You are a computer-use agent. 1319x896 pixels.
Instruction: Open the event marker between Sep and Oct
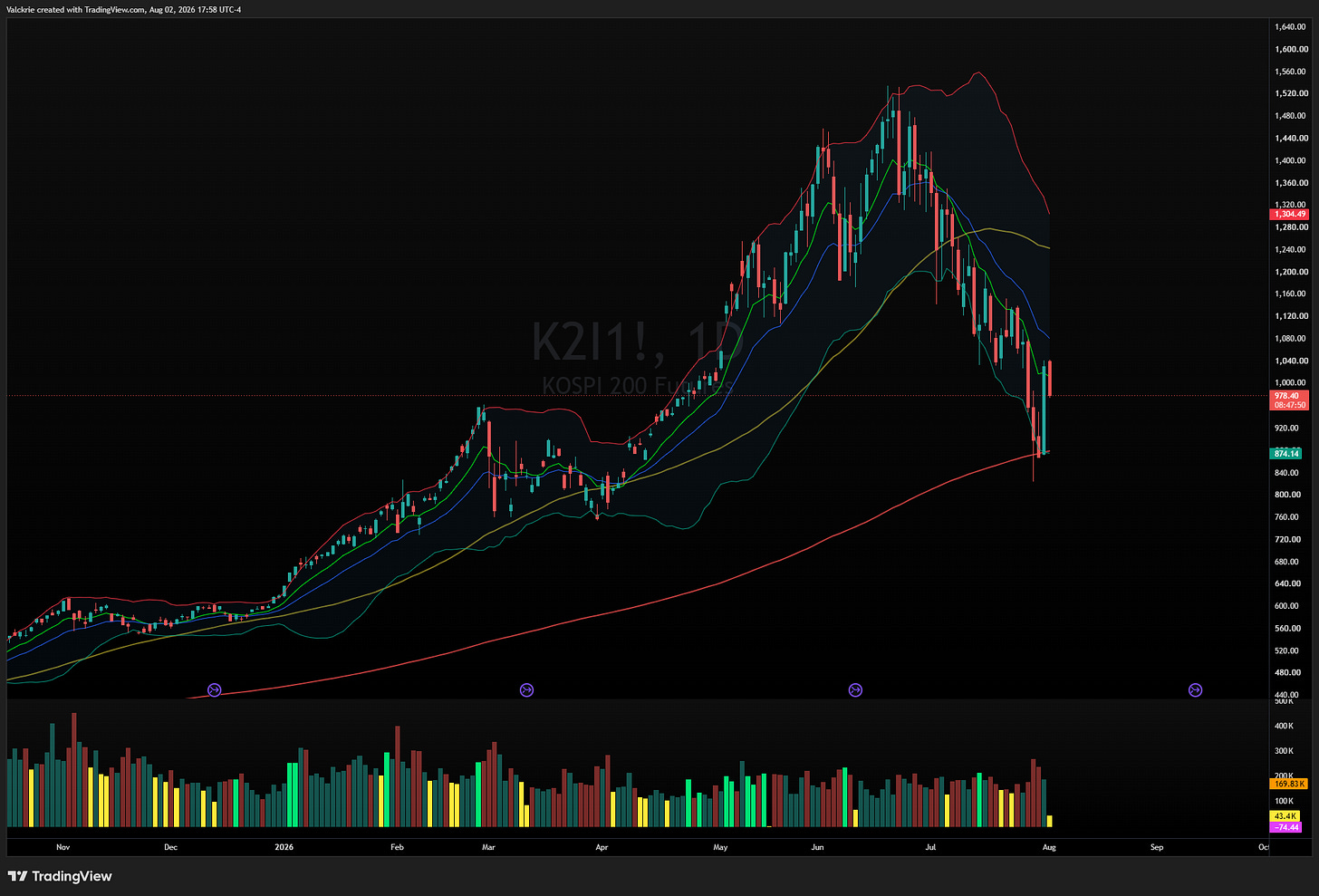(1195, 690)
